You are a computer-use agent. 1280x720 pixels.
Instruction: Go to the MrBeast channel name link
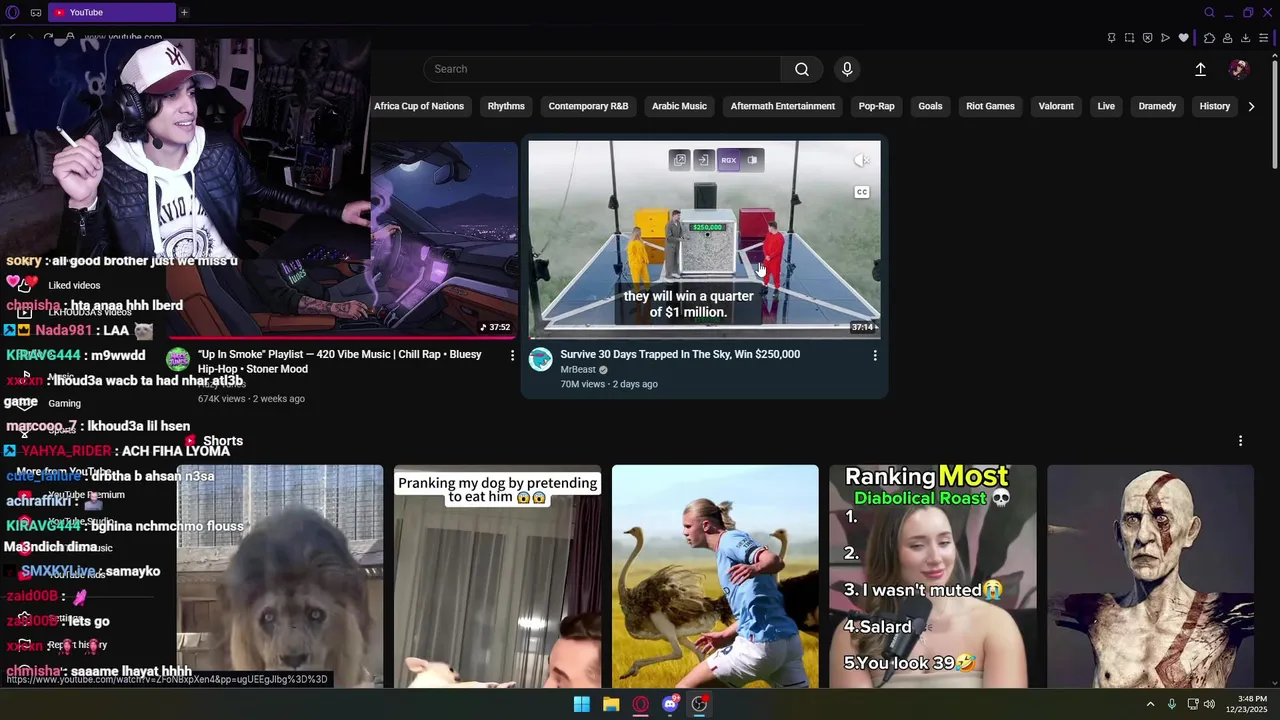pos(578,369)
